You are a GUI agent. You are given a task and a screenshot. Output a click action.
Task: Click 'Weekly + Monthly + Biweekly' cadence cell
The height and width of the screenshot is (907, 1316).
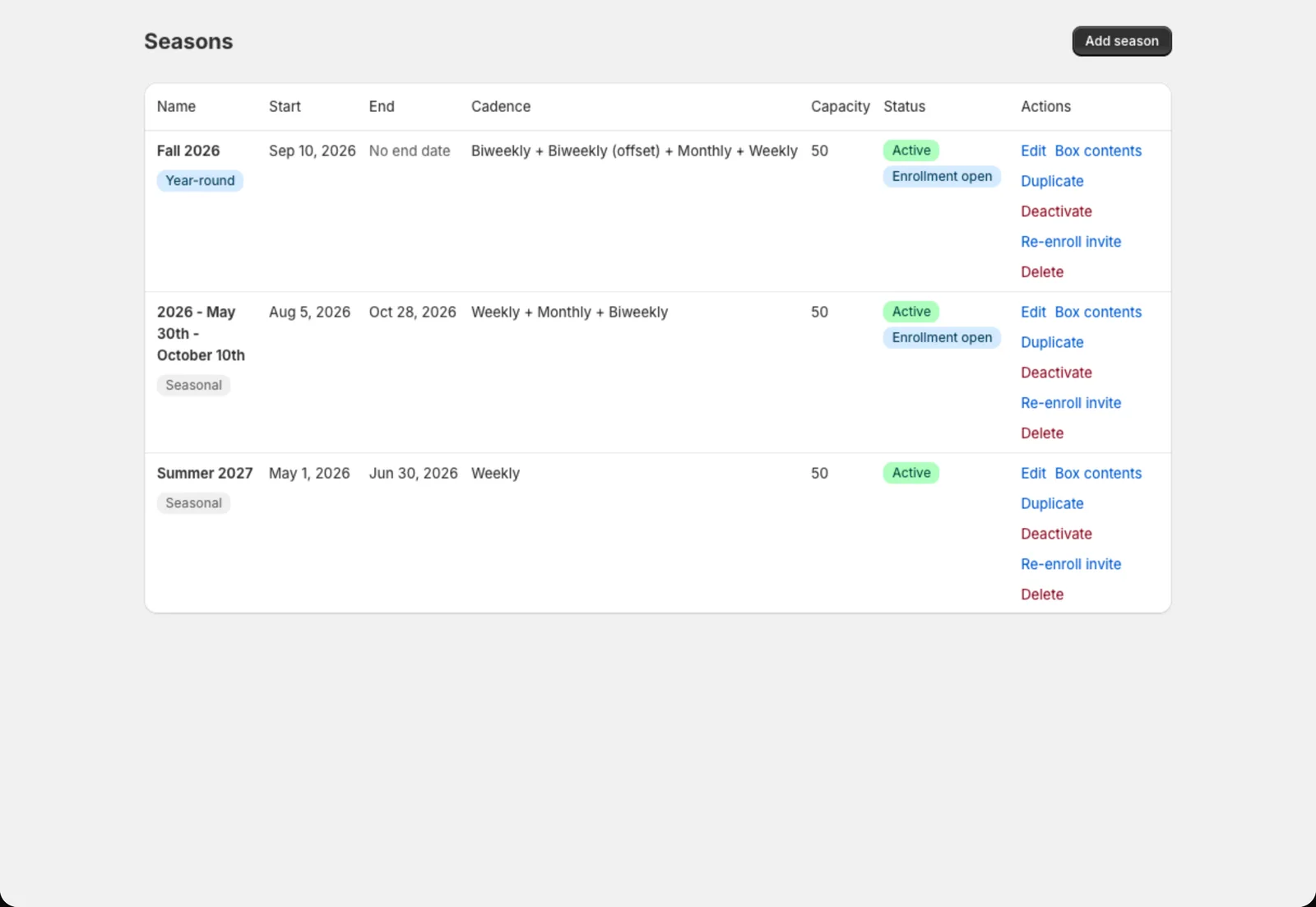pyautogui.click(x=569, y=312)
